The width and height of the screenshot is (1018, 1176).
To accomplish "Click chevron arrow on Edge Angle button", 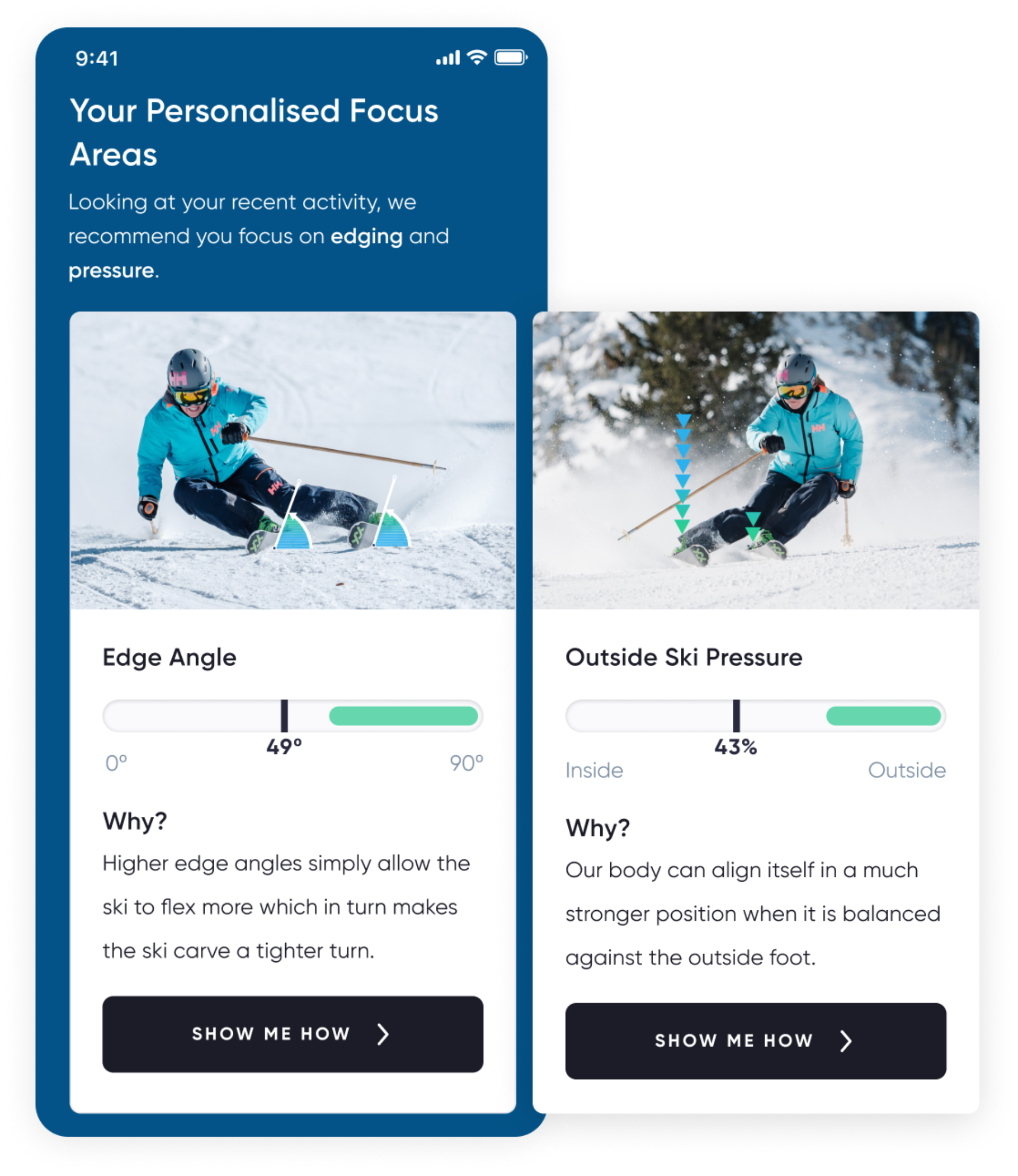I will pos(383,1034).
